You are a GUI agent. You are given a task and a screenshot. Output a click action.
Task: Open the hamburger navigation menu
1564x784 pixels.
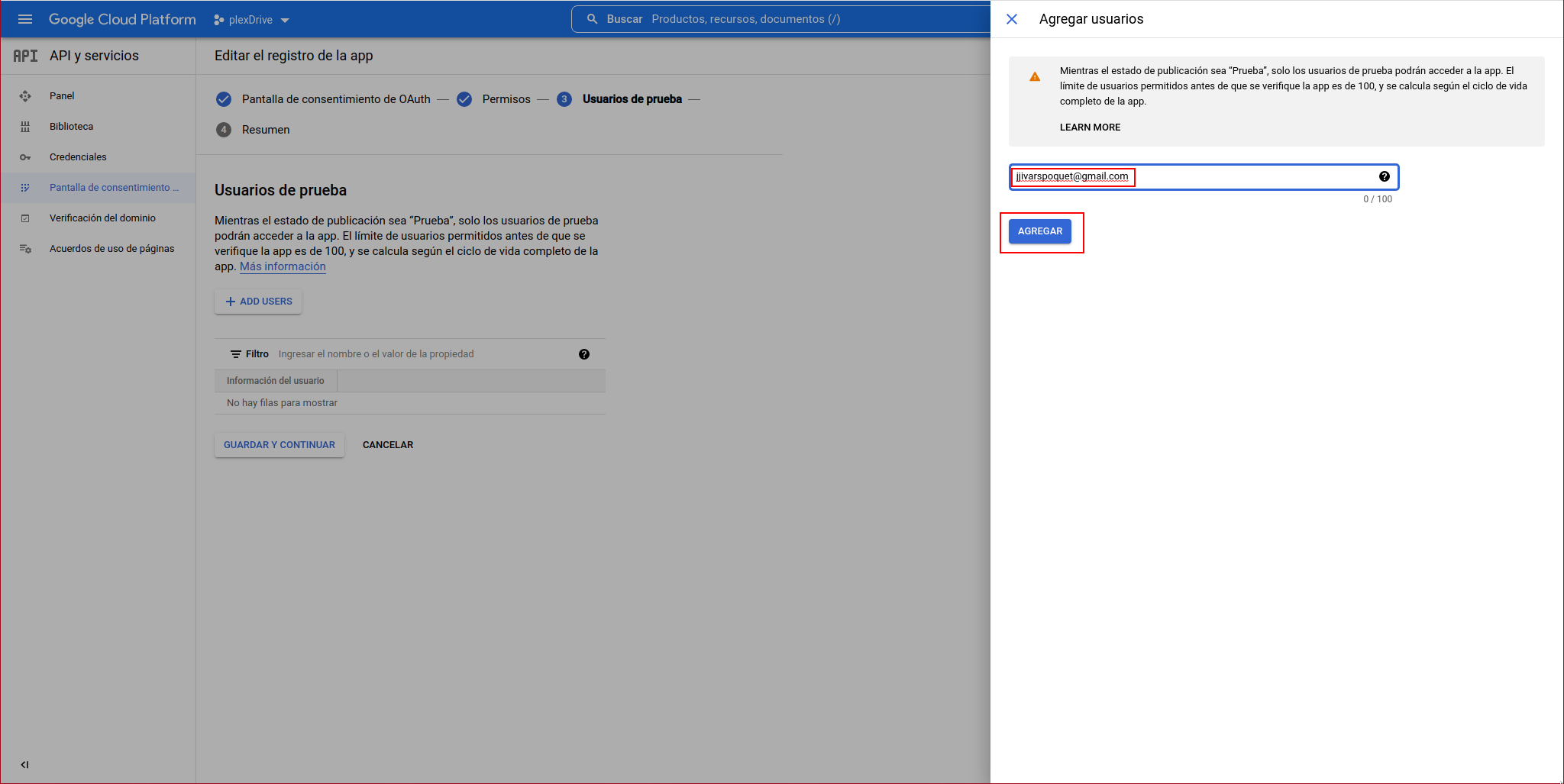pos(25,19)
